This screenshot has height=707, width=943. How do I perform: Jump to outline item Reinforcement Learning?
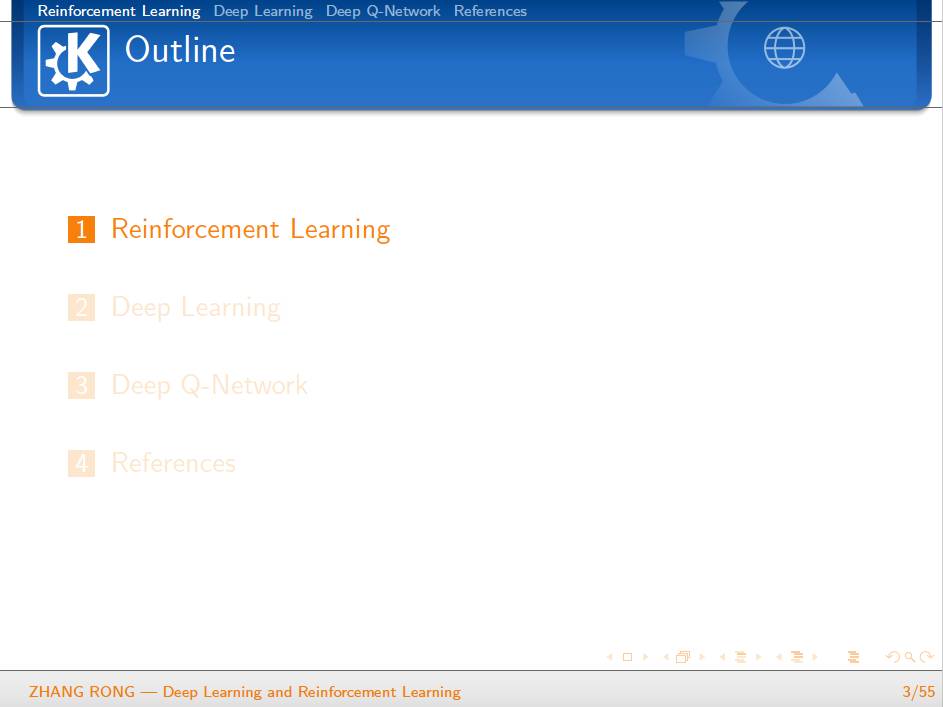pyautogui.click(x=251, y=230)
